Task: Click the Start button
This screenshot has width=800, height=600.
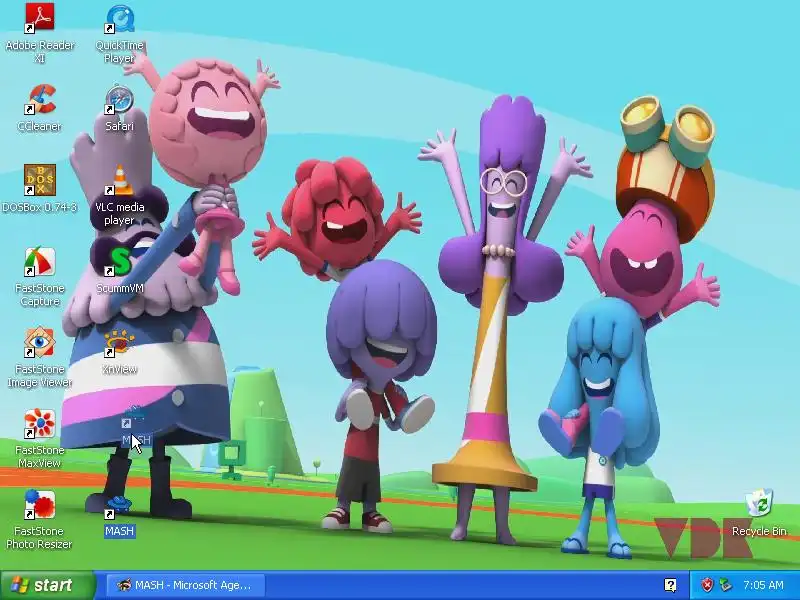Action: (47, 585)
